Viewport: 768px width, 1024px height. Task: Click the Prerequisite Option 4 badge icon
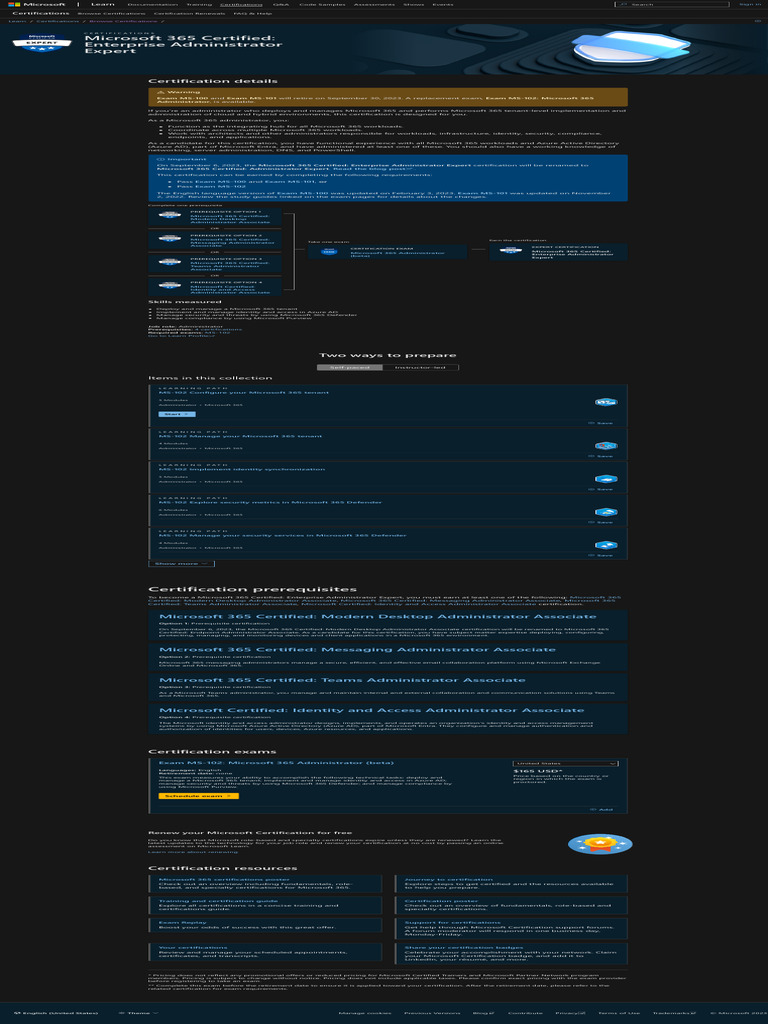click(x=170, y=285)
